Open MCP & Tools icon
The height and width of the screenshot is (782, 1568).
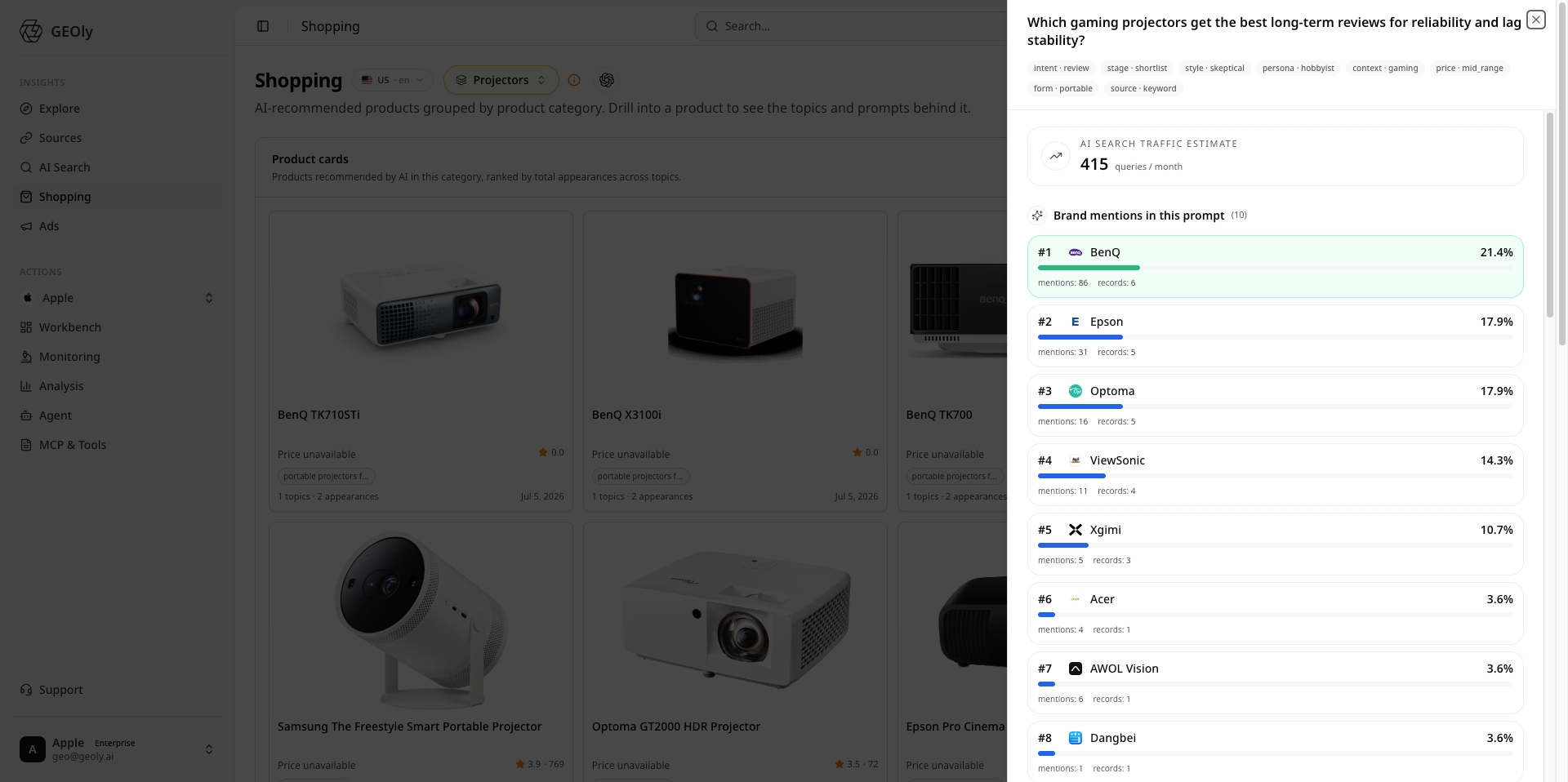click(x=26, y=445)
